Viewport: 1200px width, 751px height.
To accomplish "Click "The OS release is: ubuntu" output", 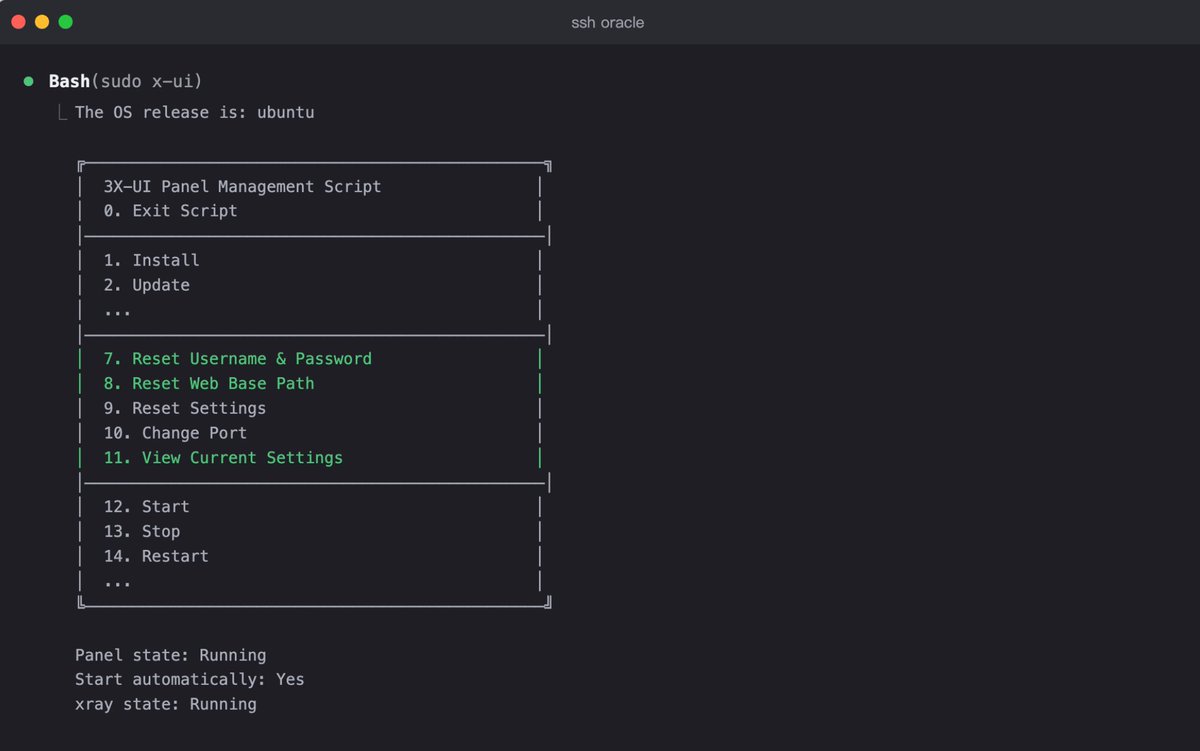I will click(x=195, y=112).
